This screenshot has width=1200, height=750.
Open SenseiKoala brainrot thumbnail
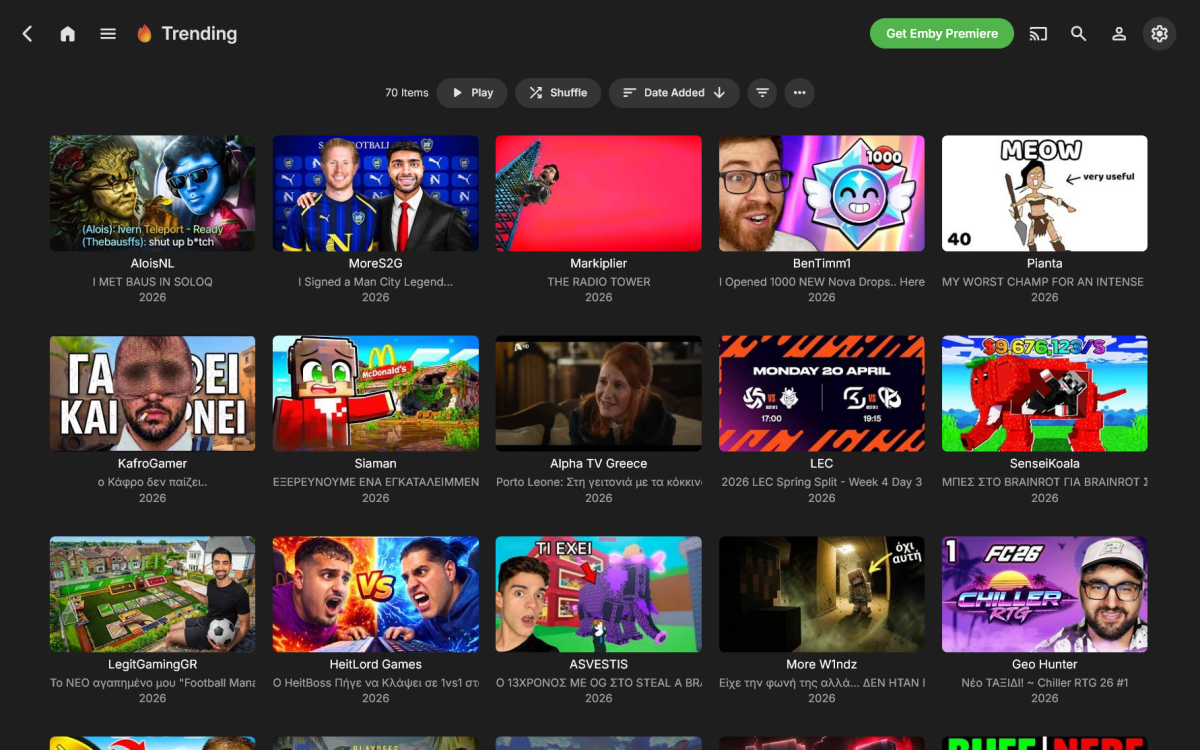pyautogui.click(x=1045, y=394)
